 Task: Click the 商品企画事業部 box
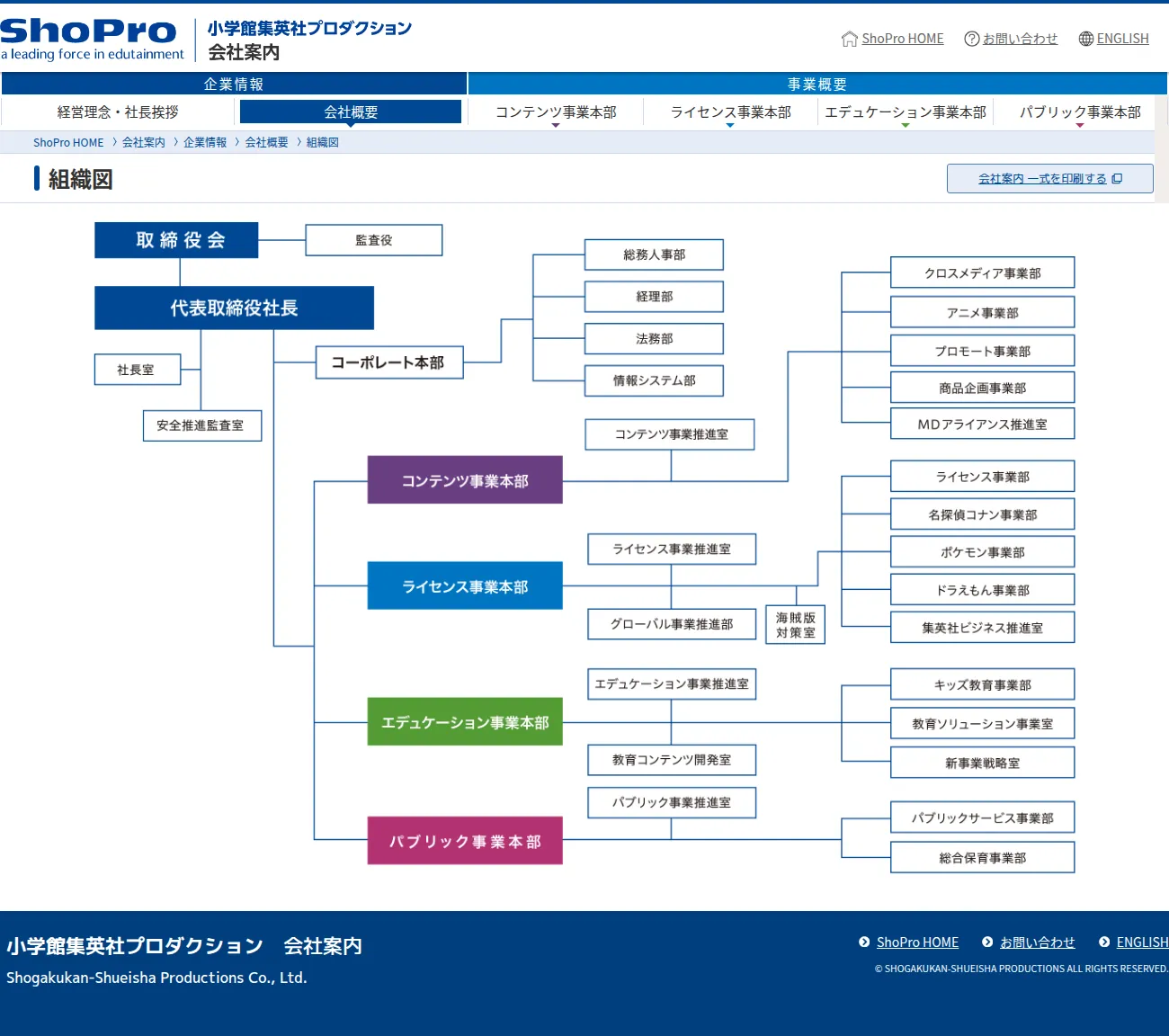tap(983, 388)
